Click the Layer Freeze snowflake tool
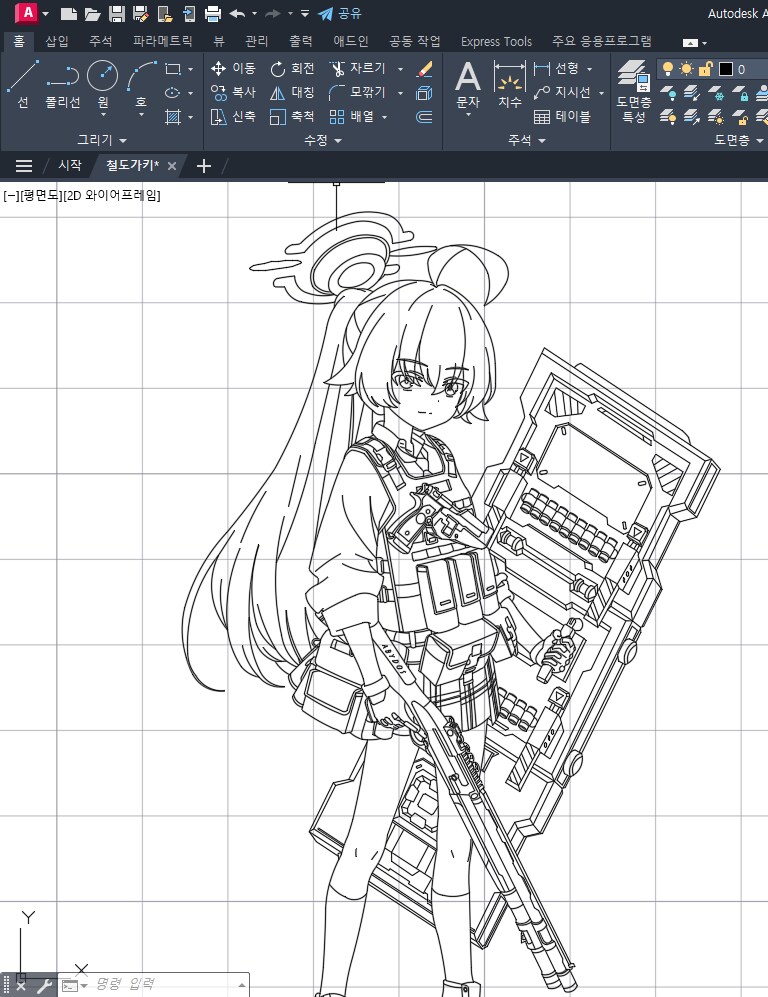Viewport: 768px width, 997px height. click(x=716, y=93)
